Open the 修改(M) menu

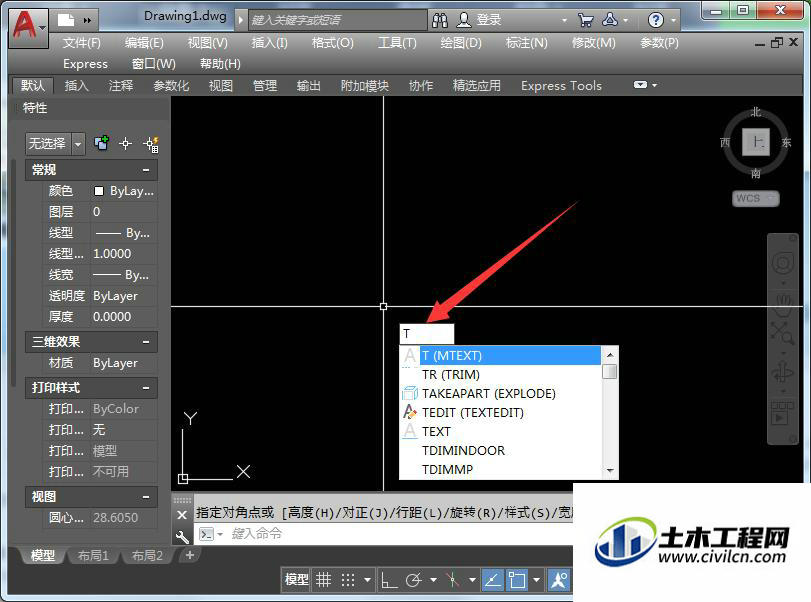click(x=594, y=43)
